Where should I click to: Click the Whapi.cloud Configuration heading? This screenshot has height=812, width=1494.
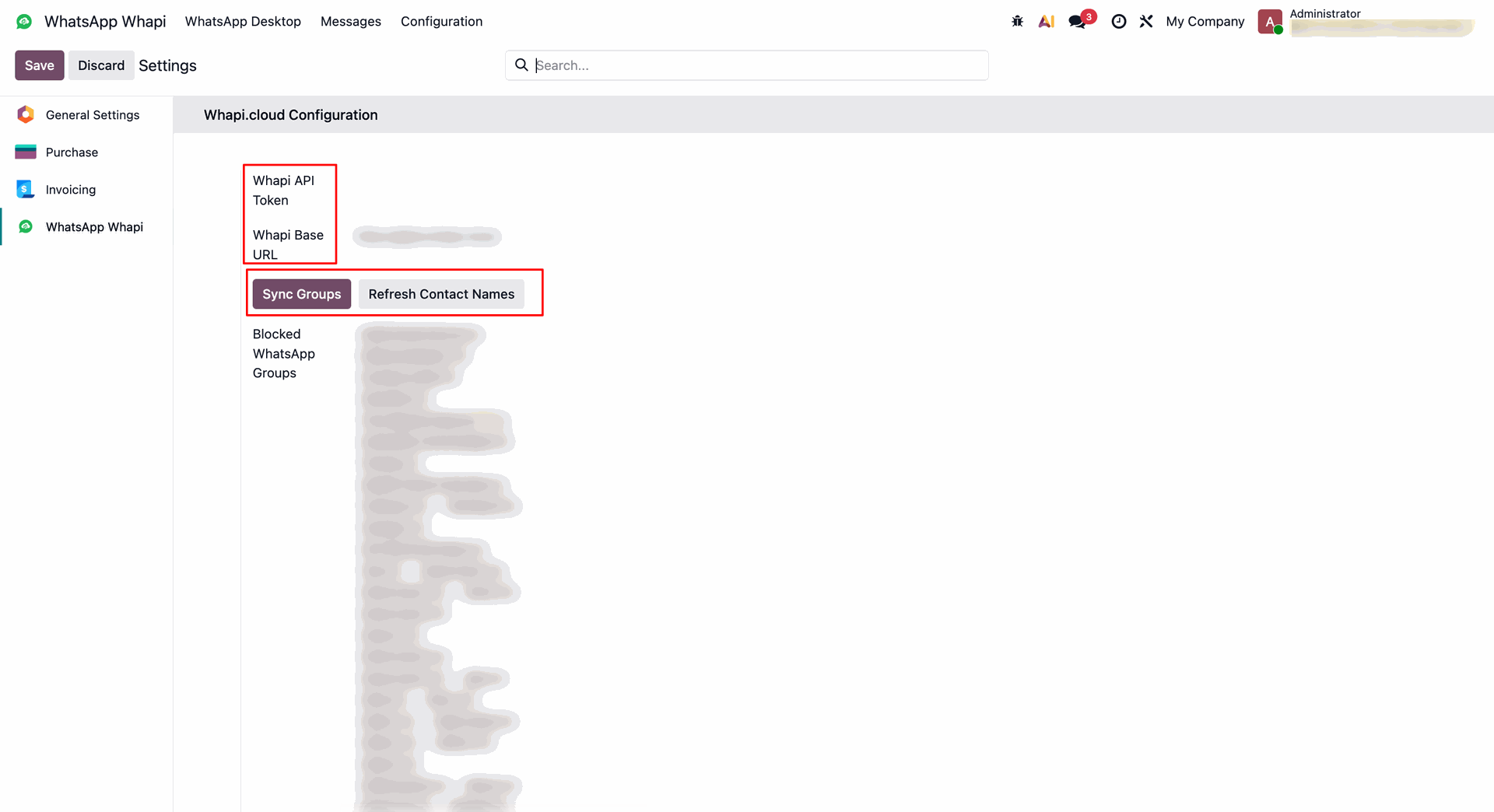(x=291, y=115)
